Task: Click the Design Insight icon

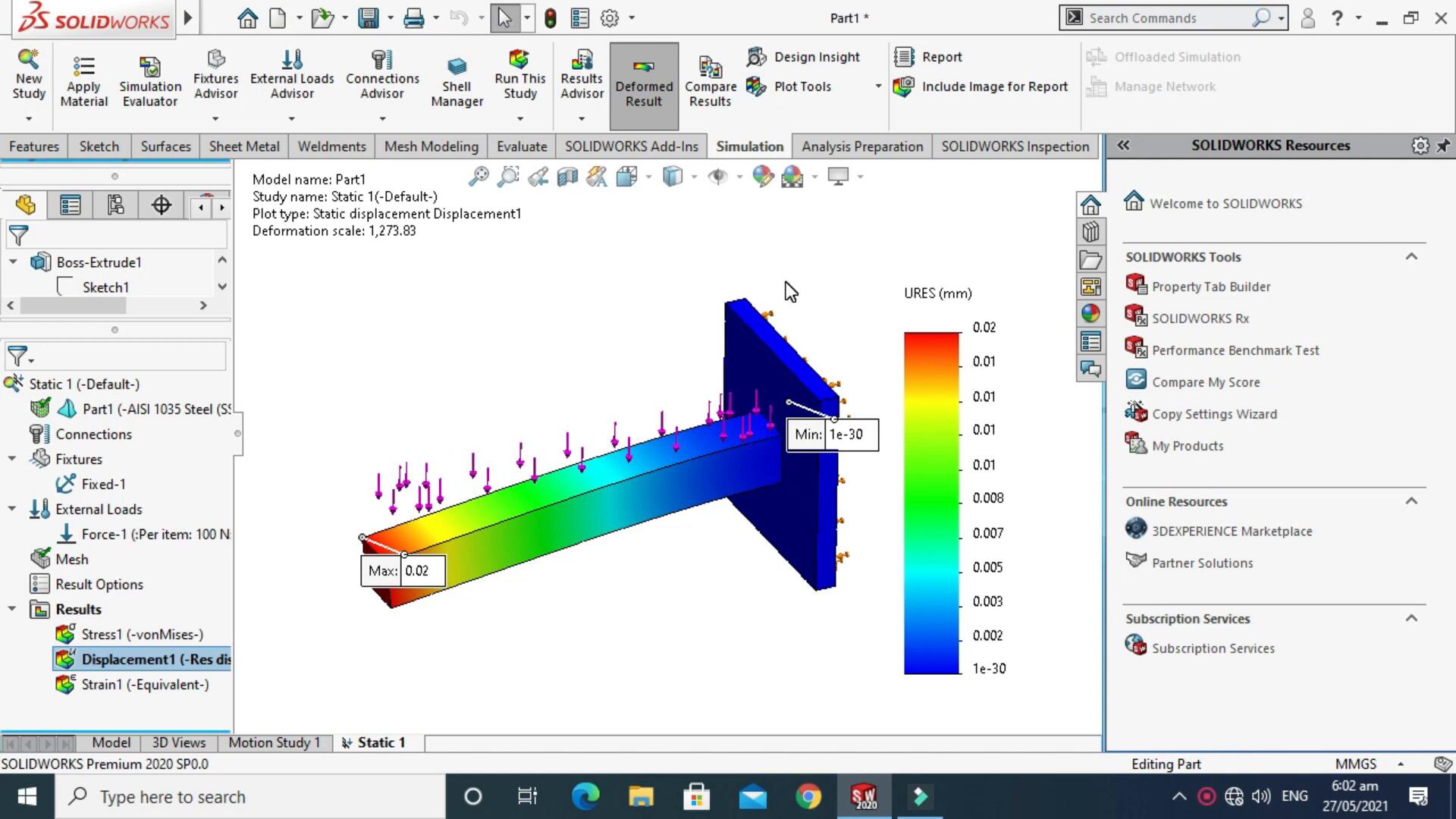Action: tap(757, 57)
